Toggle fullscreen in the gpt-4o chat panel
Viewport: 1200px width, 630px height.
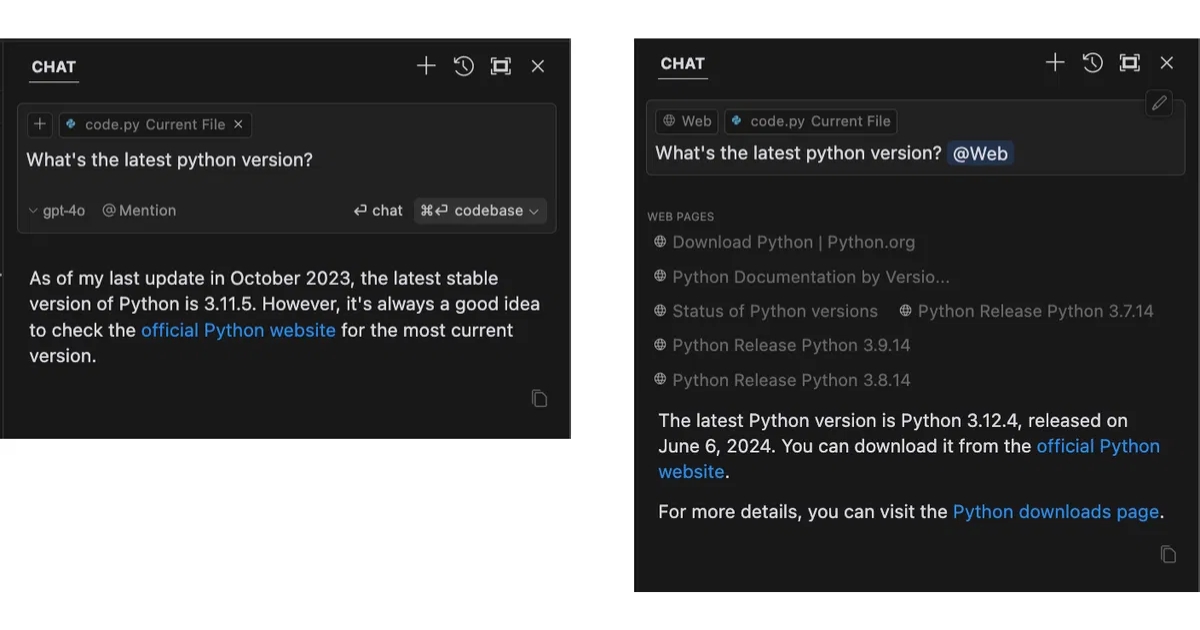[x=500, y=66]
